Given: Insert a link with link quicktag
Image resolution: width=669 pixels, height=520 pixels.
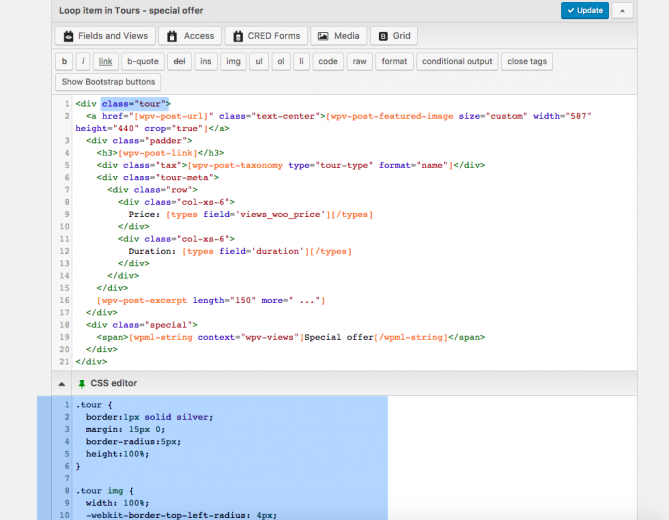Looking at the screenshot, I should click(x=105, y=61).
